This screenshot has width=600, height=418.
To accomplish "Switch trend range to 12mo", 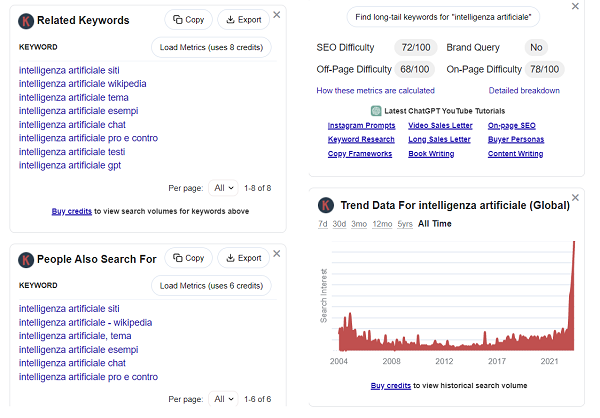I will (381, 224).
